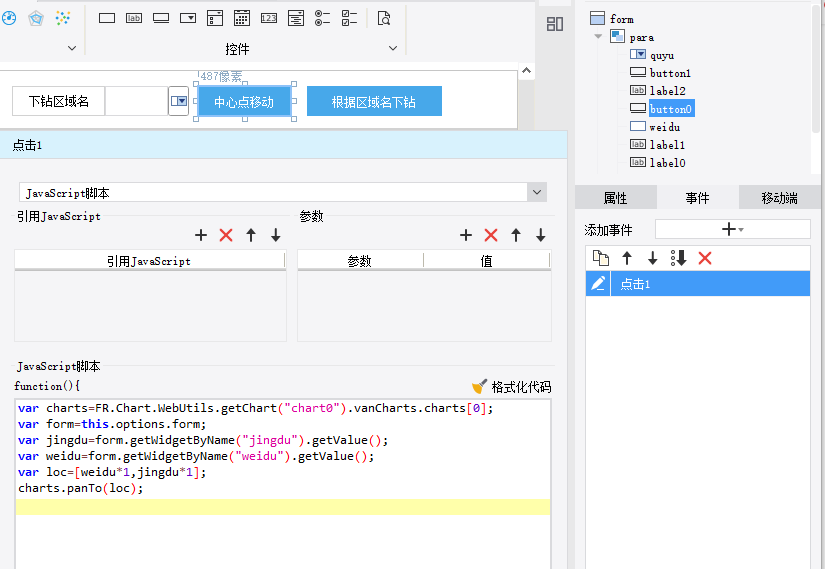
Task: Move the 点击1 event up in list
Action: [x=627, y=258]
